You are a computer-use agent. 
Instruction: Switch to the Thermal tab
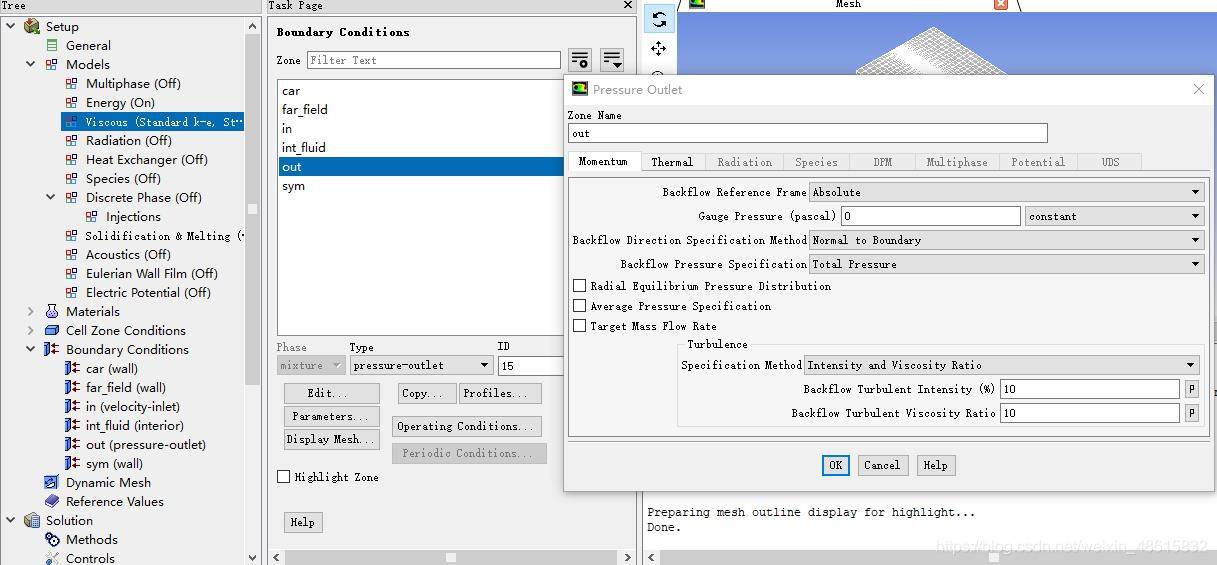(672, 162)
